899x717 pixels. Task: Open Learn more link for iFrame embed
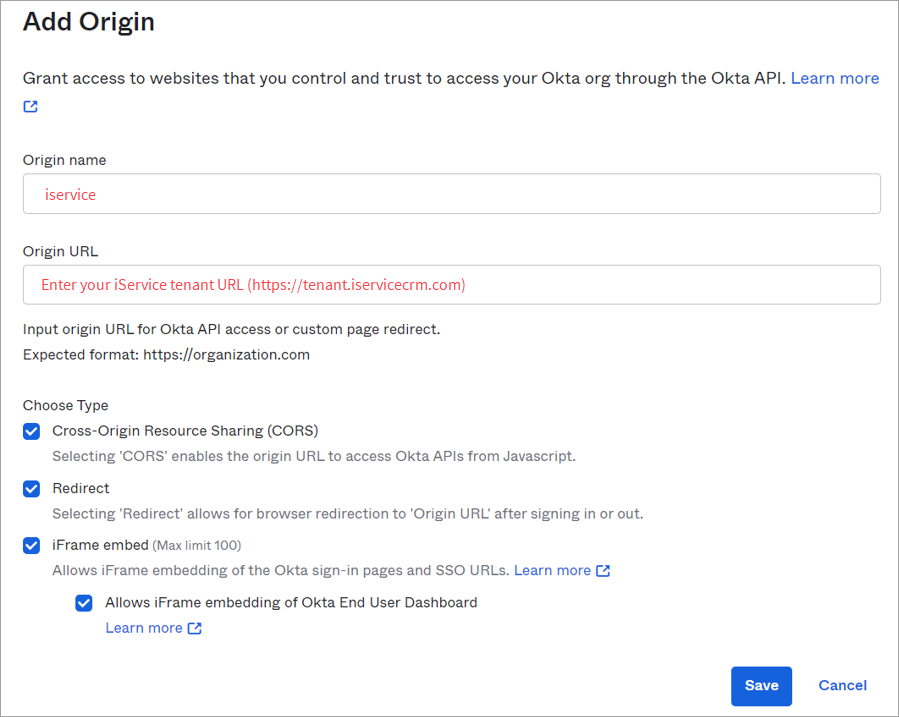[552, 570]
